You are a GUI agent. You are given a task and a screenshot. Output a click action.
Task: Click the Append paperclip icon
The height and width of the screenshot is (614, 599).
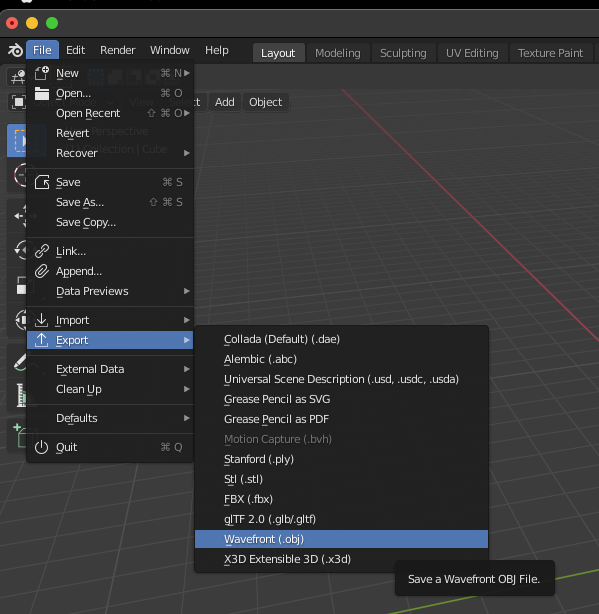[41, 271]
